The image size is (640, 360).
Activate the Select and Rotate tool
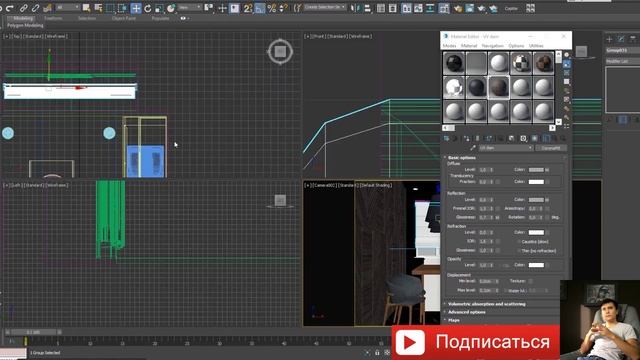click(x=147, y=8)
